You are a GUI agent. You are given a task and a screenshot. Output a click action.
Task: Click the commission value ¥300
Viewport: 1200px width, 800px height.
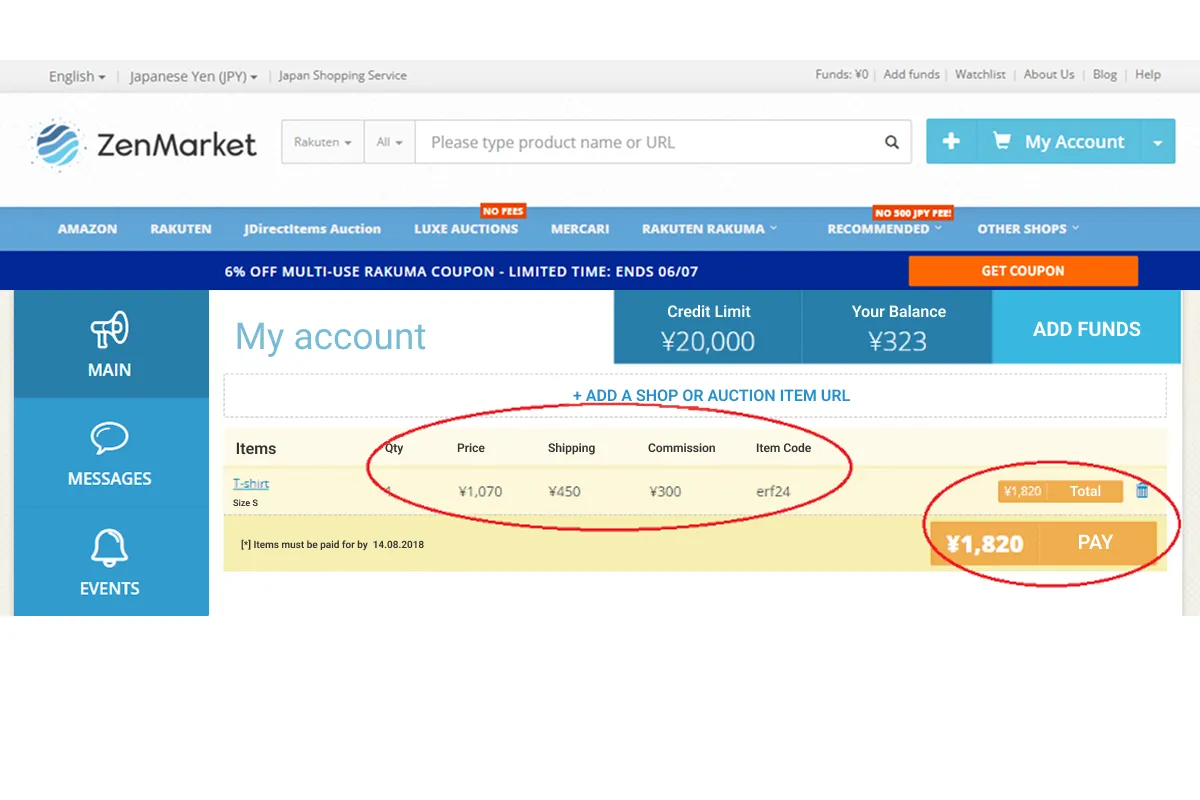665,491
